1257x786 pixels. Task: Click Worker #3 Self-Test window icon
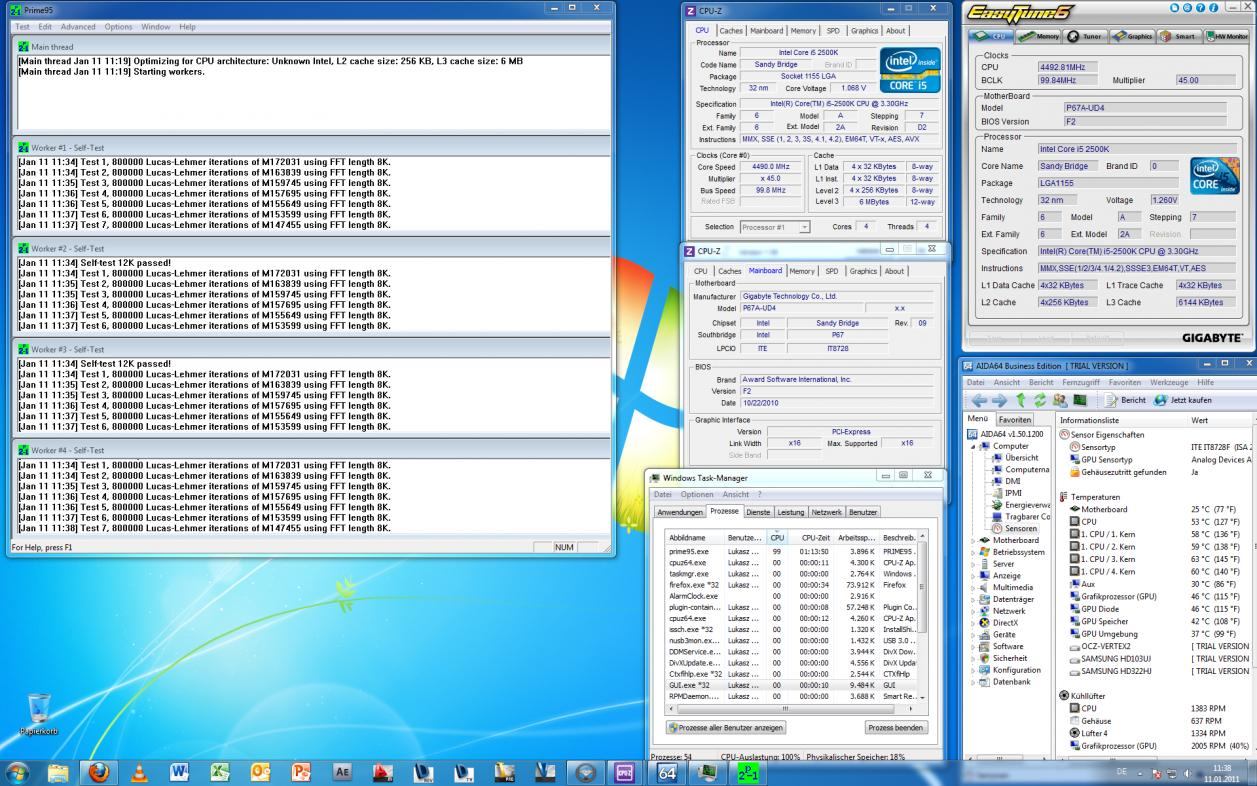[23, 349]
